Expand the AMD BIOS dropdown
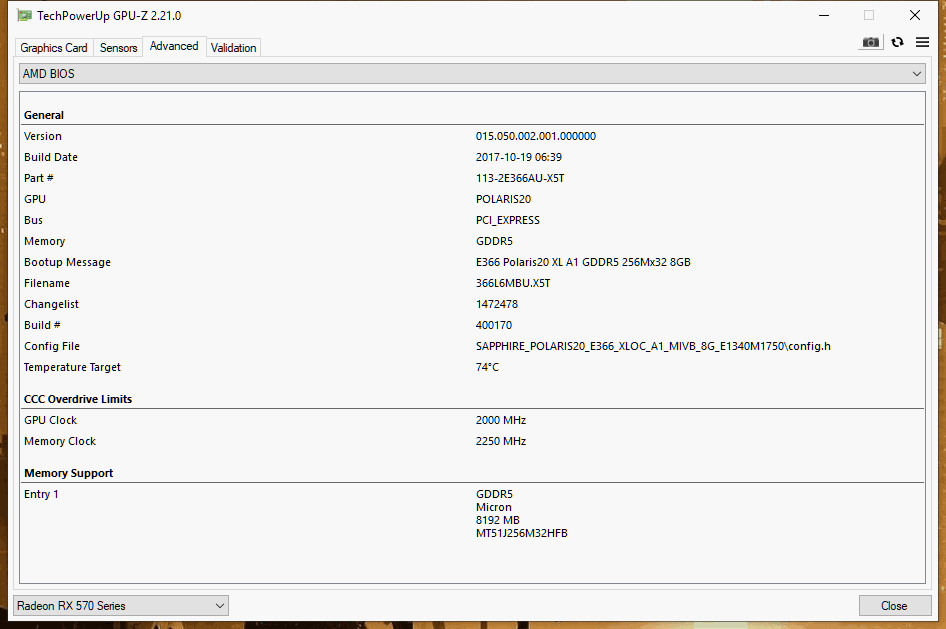Screen dimensions: 946x629 (x=472, y=74)
